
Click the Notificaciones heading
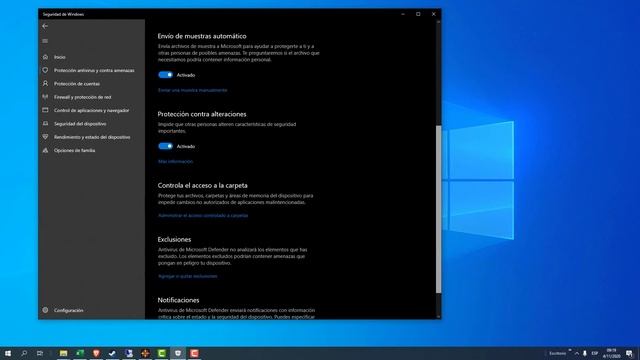click(x=178, y=300)
